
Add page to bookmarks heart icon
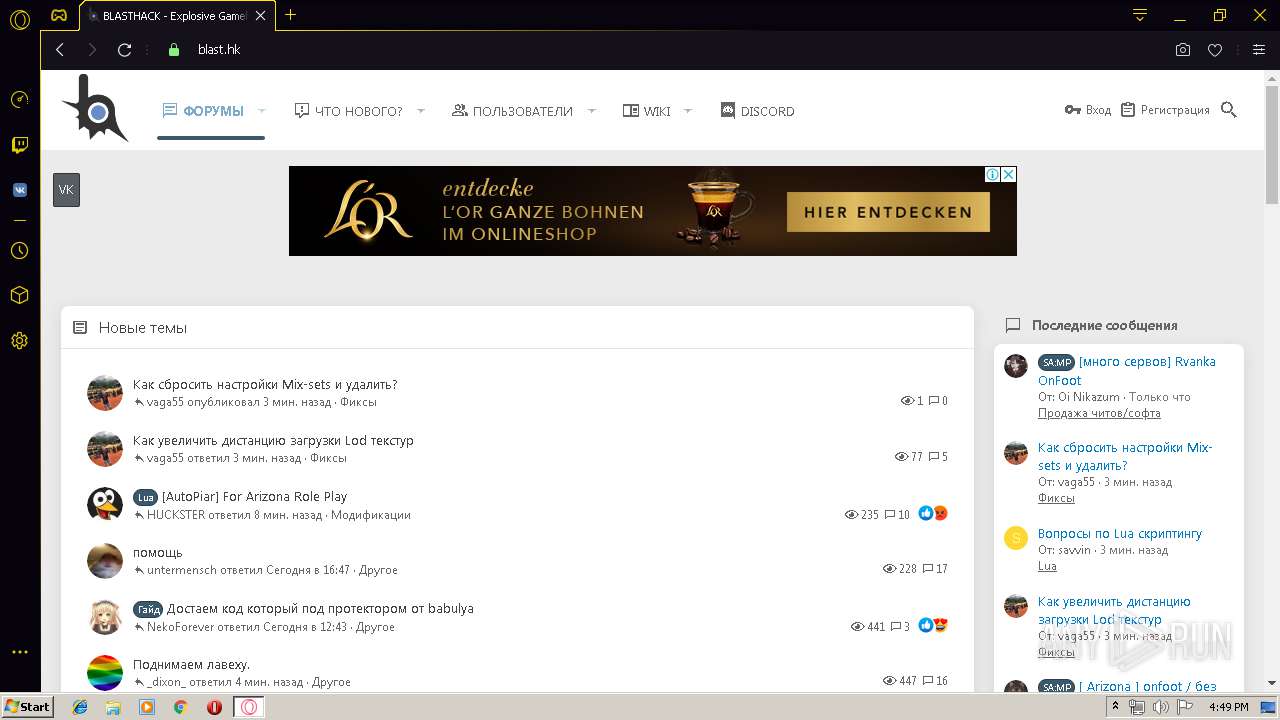coord(1215,49)
